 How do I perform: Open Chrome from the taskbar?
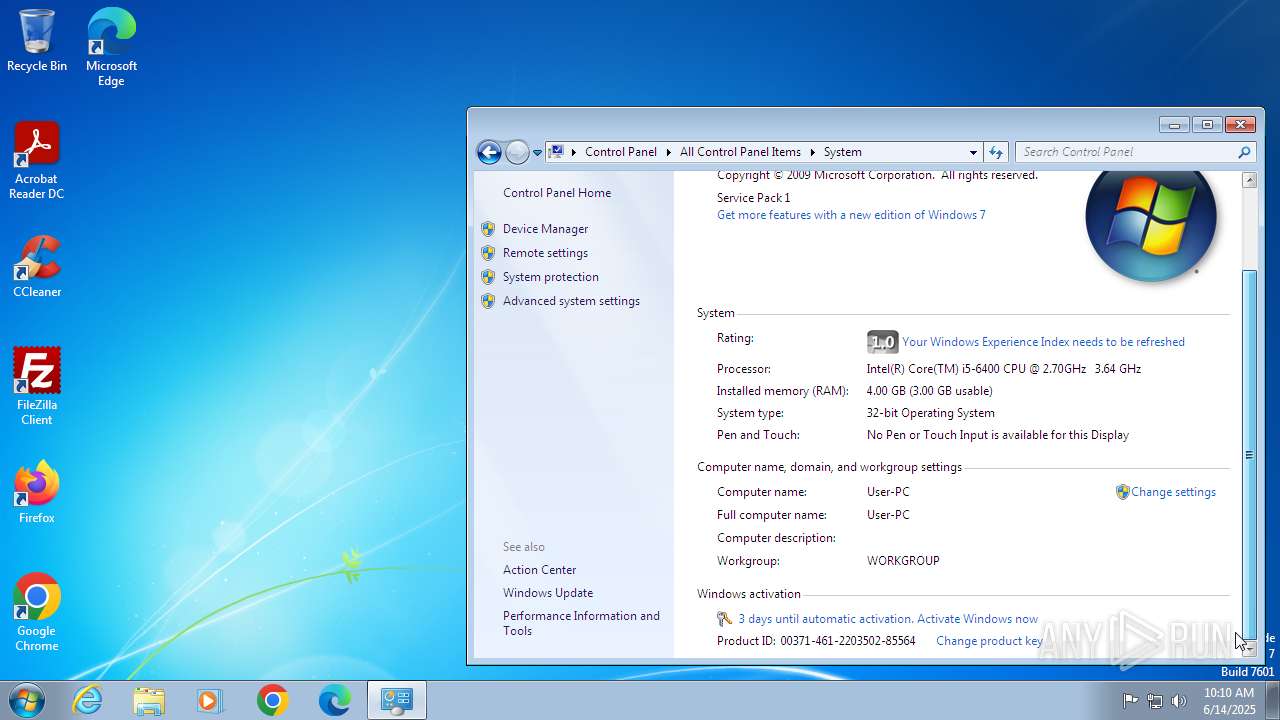272,700
